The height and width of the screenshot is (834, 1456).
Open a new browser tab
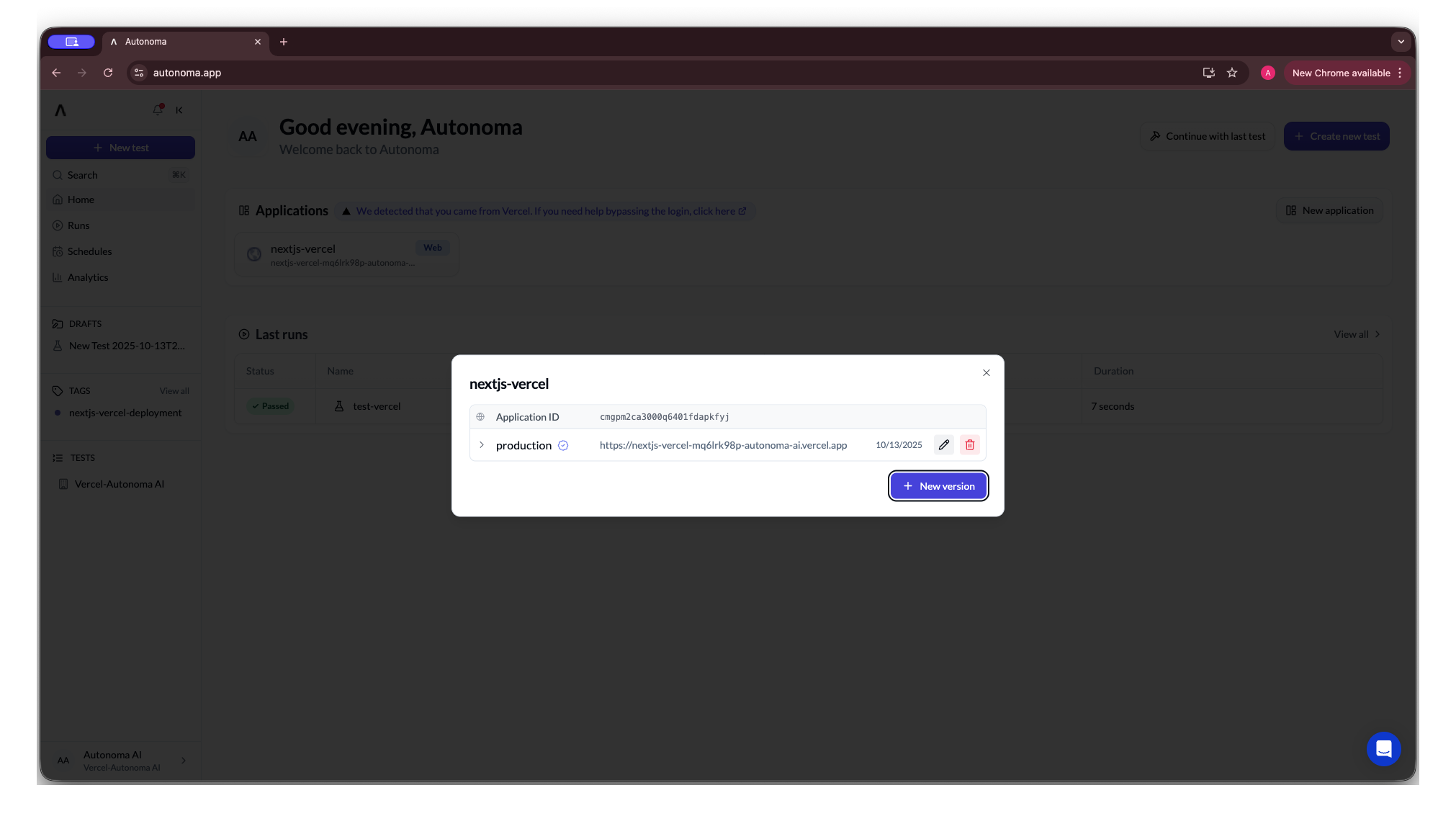tap(284, 42)
